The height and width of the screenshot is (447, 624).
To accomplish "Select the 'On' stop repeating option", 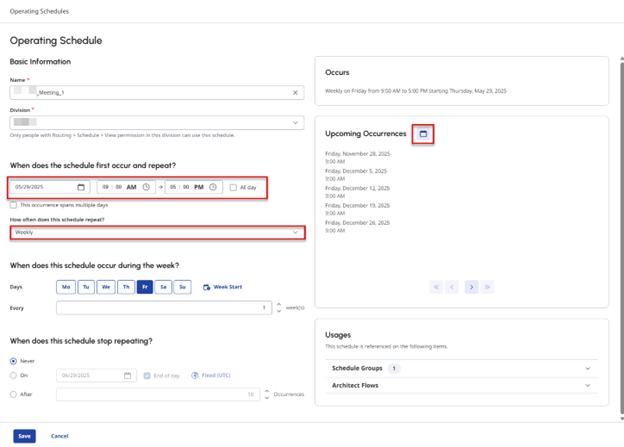I will coord(14,376).
